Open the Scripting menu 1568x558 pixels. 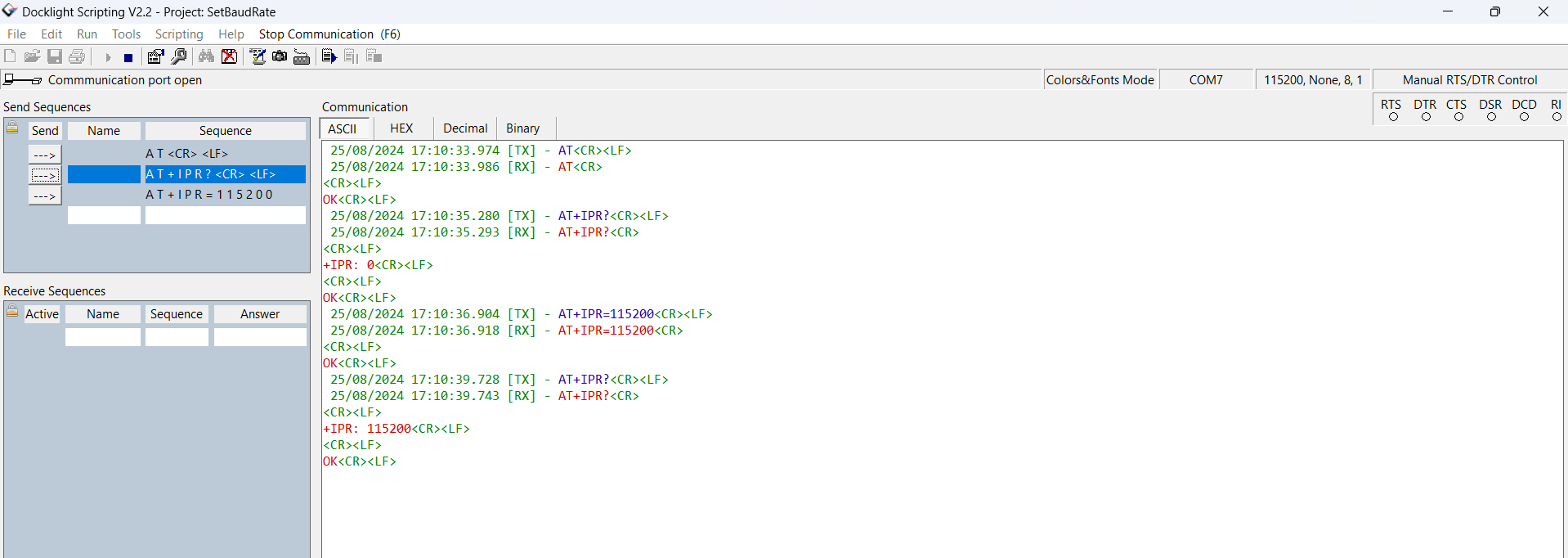[x=179, y=34]
